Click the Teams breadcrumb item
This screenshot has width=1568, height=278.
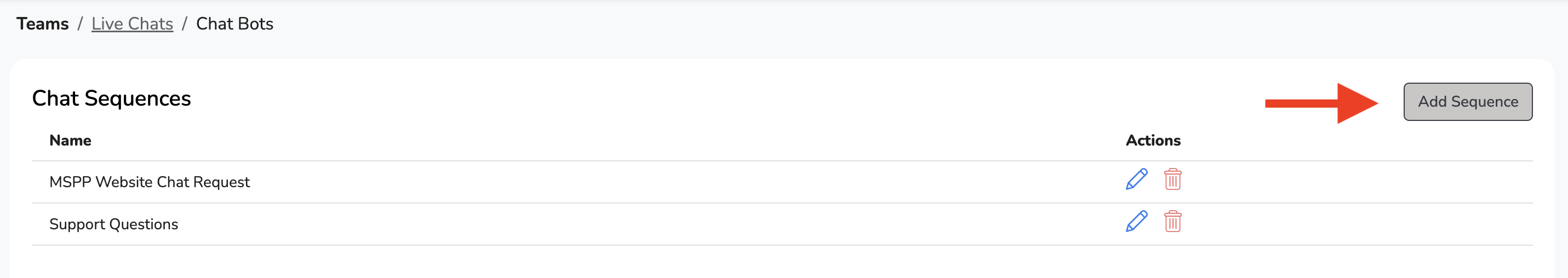pyautogui.click(x=43, y=24)
